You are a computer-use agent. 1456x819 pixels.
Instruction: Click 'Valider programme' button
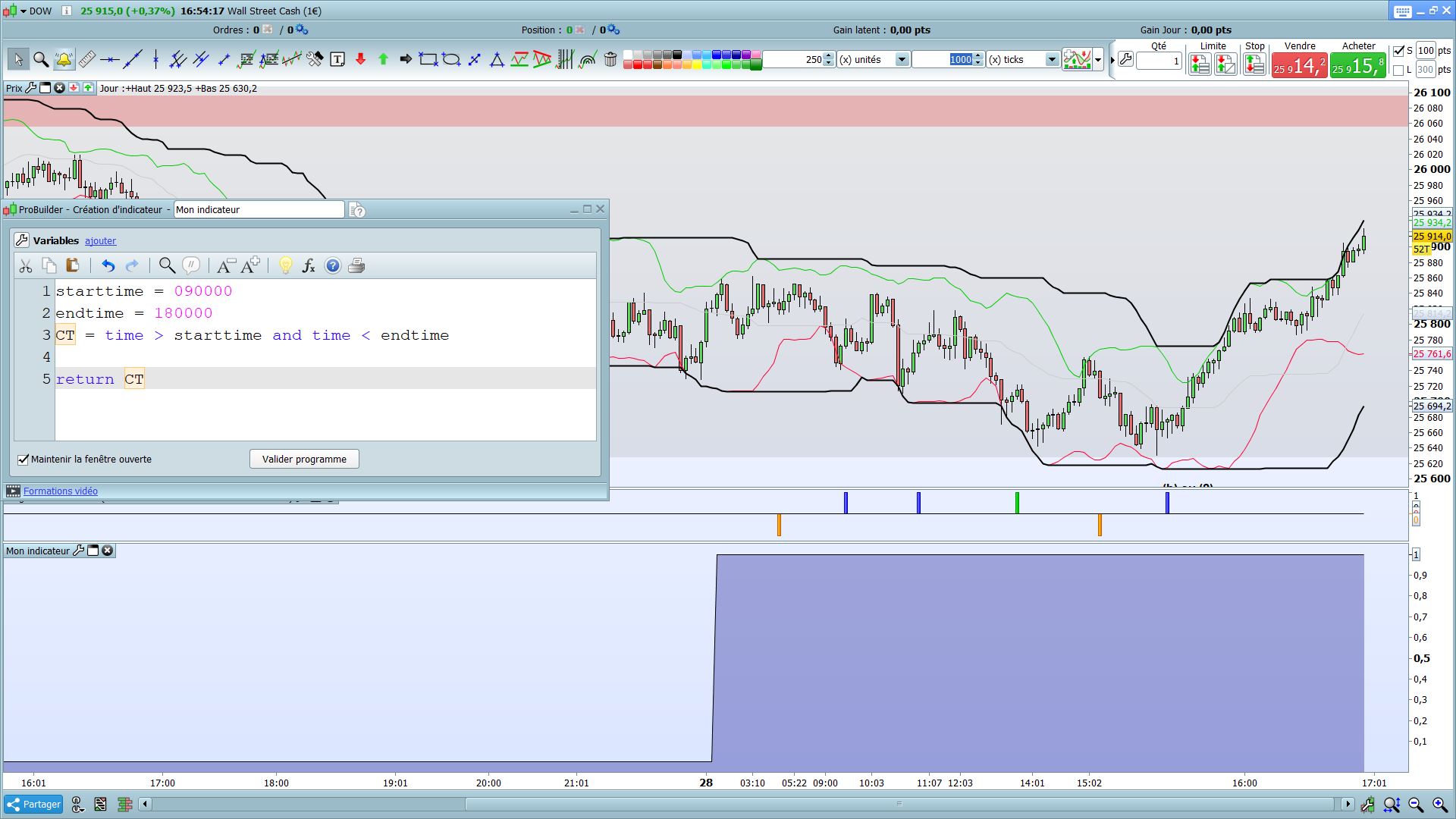(x=304, y=460)
